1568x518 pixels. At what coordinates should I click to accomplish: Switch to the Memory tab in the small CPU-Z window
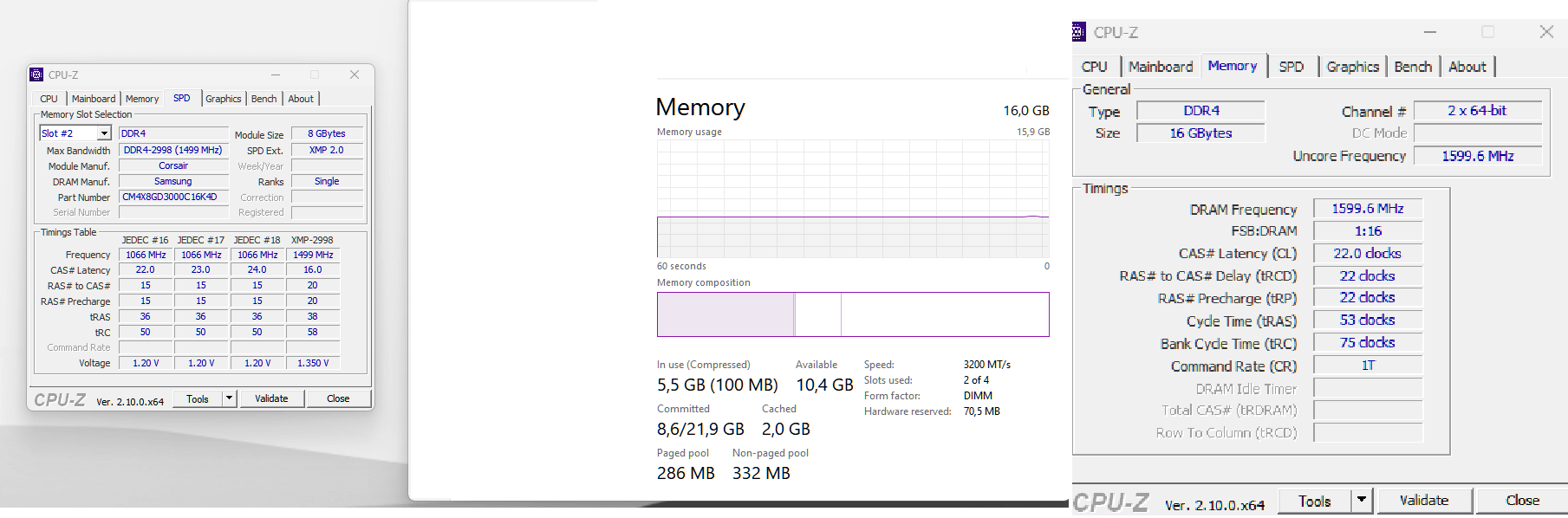click(x=142, y=99)
